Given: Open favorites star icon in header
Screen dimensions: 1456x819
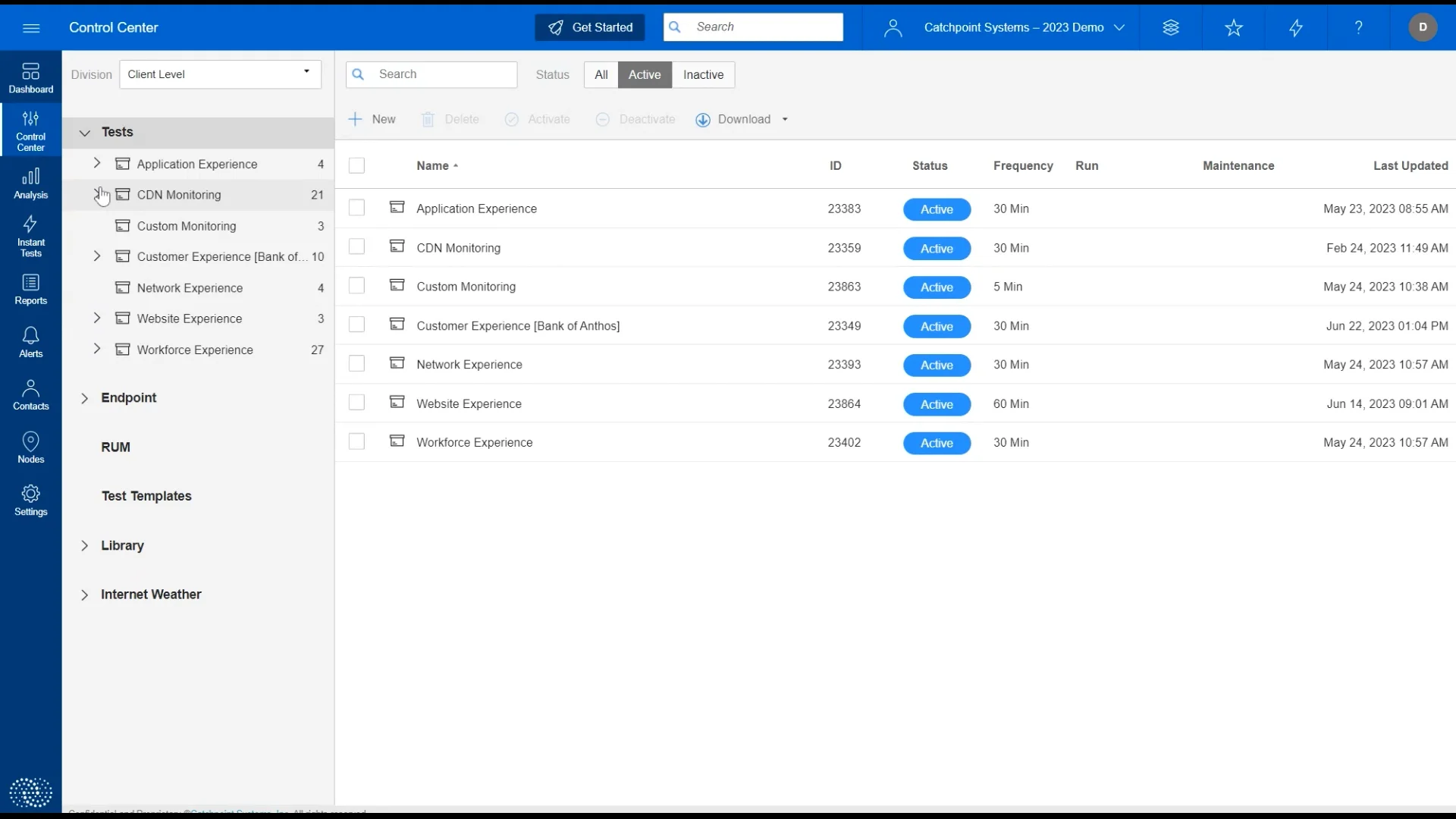Looking at the screenshot, I should pos(1234,28).
